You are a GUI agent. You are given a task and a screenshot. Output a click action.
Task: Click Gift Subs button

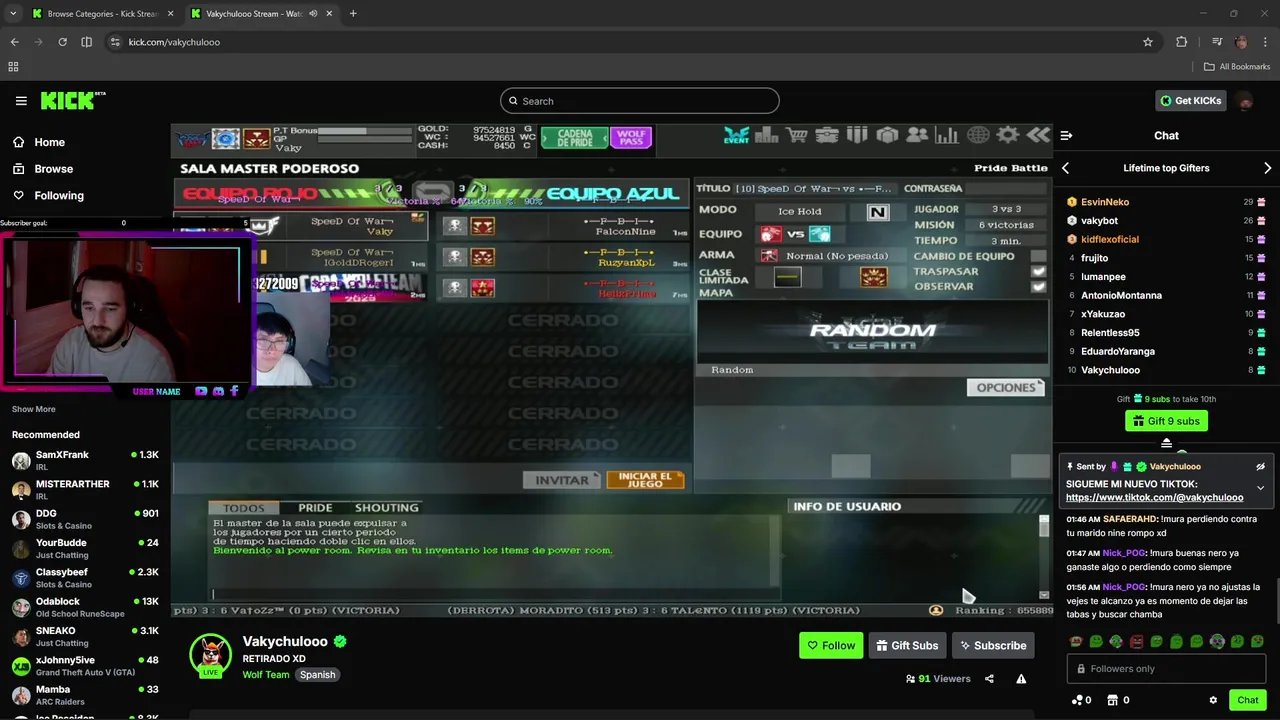pyautogui.click(x=907, y=646)
